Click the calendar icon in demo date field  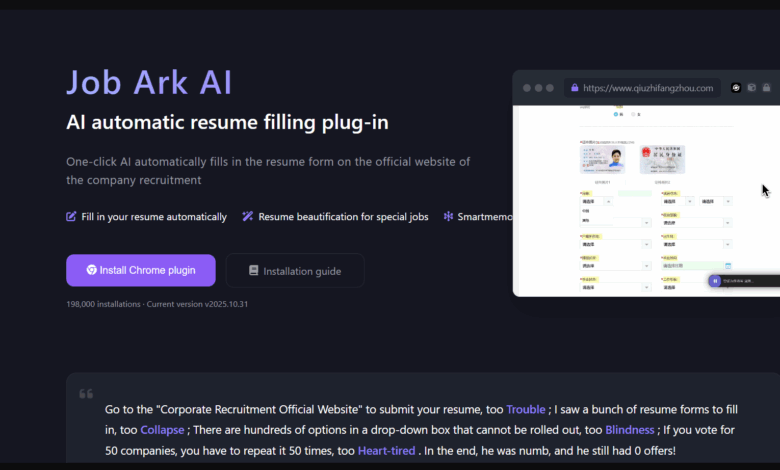tap(728, 266)
